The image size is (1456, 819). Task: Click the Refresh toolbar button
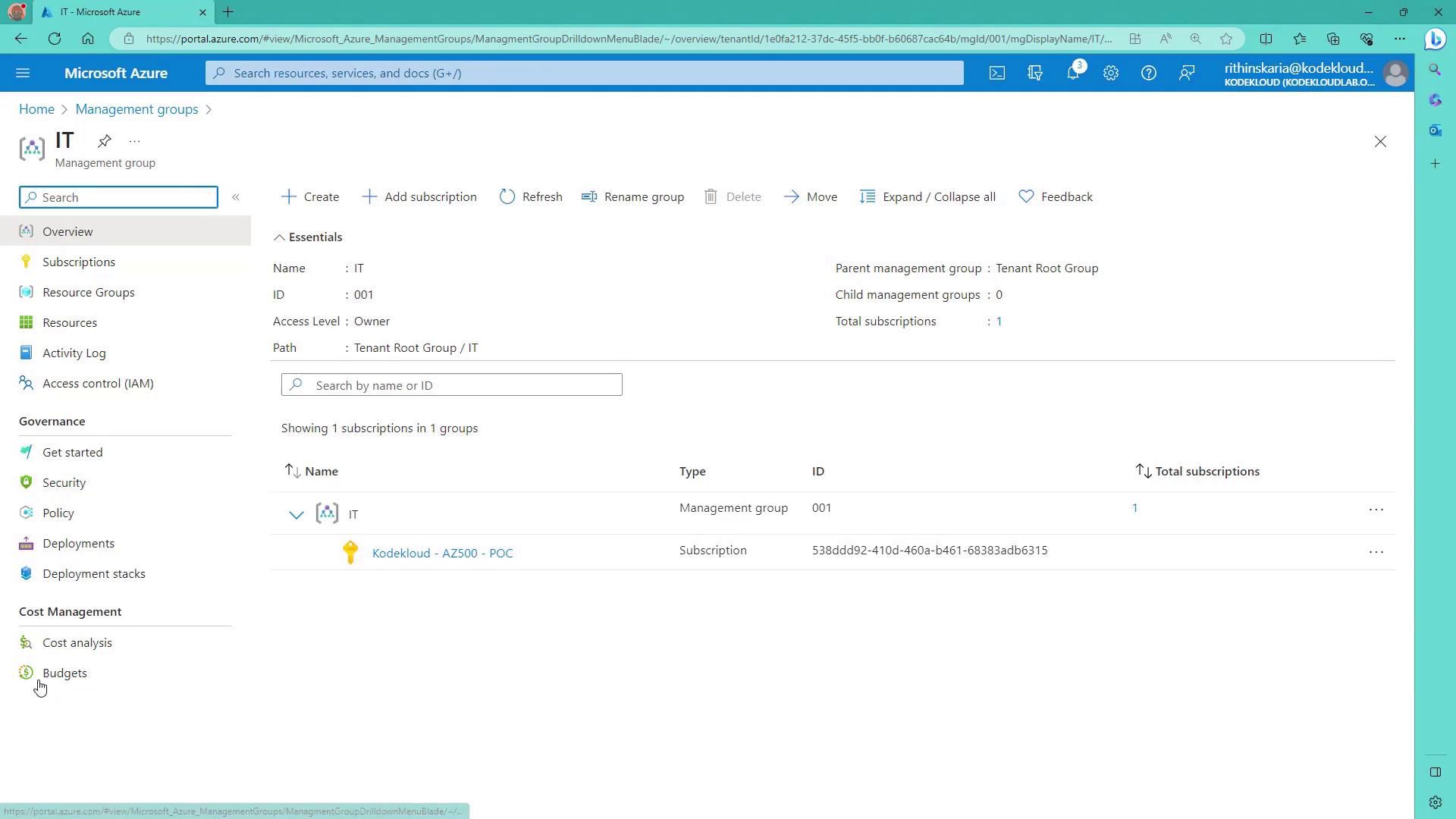[x=531, y=196]
